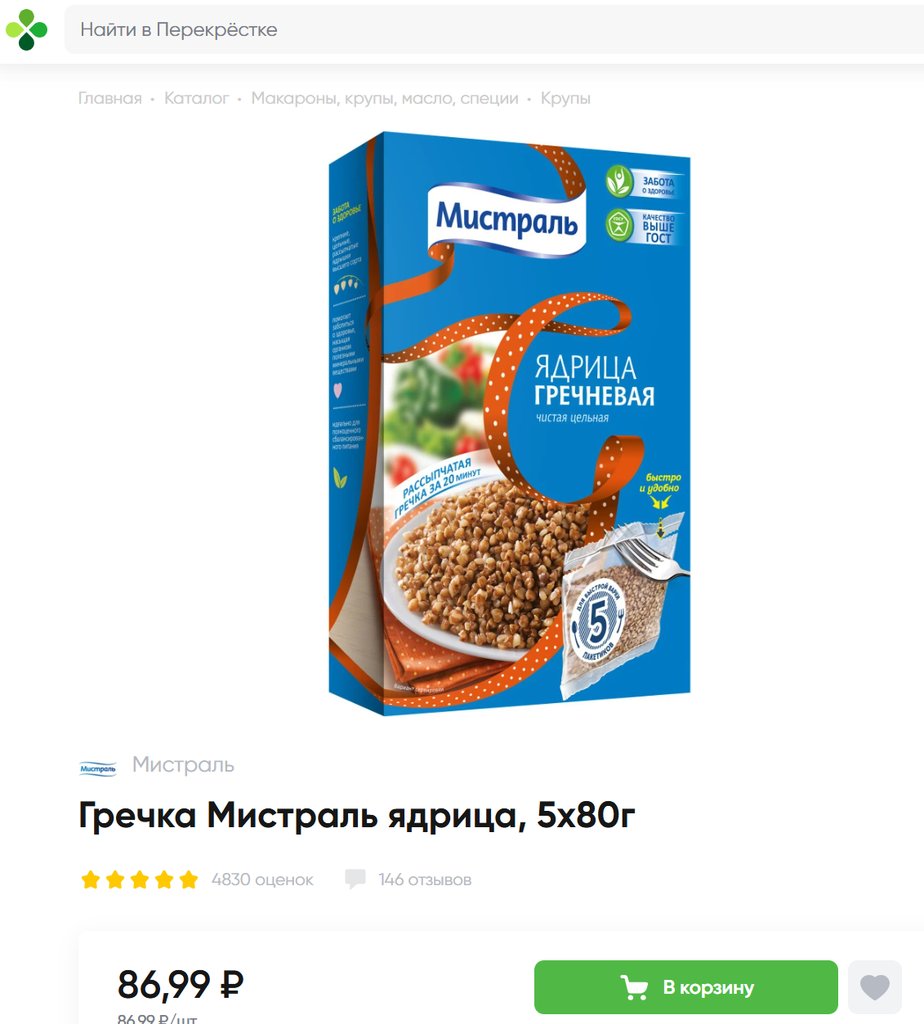Click the reviews speech bubble icon
Screen dimensions: 924x1024
(355, 879)
